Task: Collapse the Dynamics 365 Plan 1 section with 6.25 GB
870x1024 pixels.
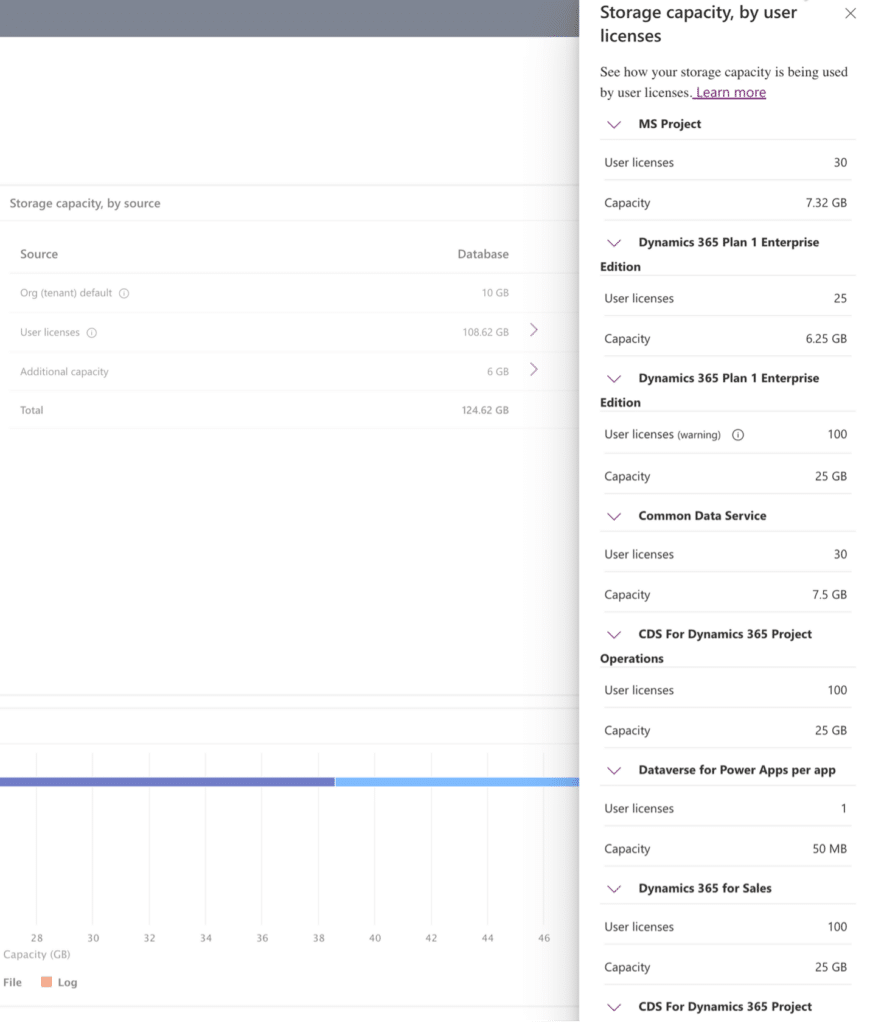Action: [614, 242]
